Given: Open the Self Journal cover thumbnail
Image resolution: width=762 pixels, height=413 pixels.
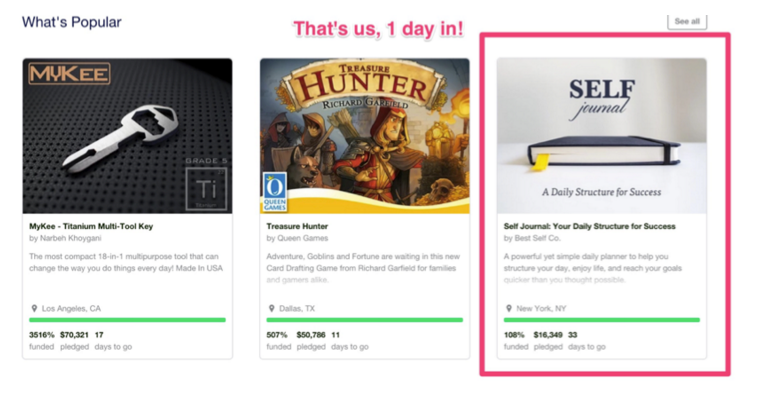Looking at the screenshot, I should pos(601,135).
